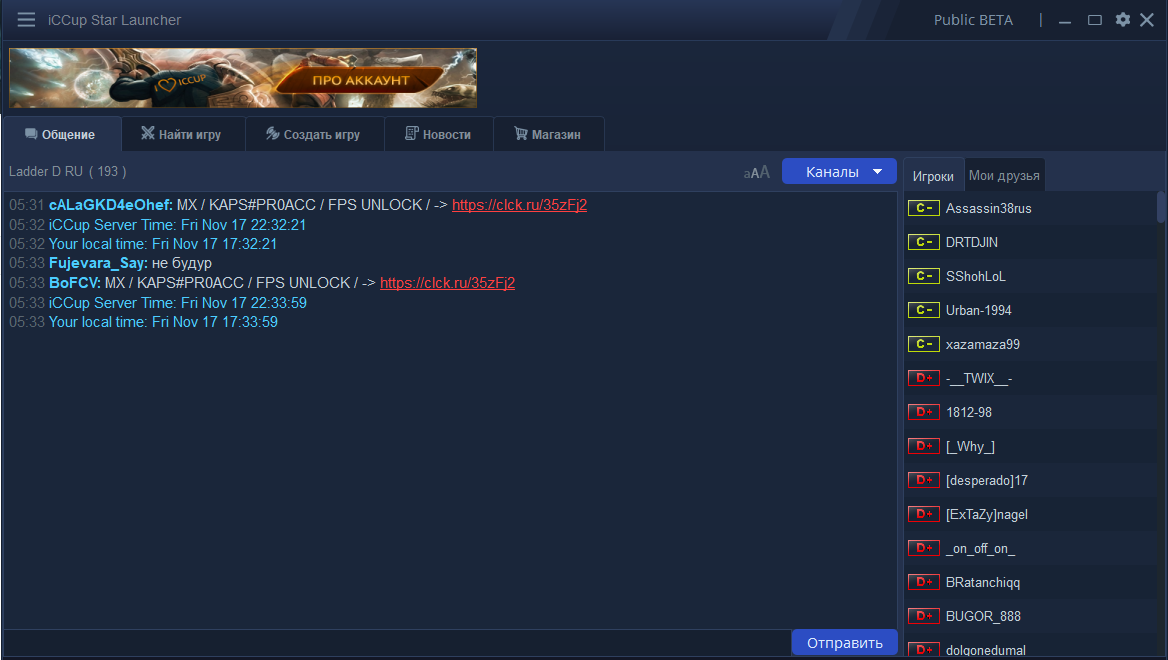Select player name [ExTaZy]nagel
This screenshot has width=1168, height=660.
(986, 514)
